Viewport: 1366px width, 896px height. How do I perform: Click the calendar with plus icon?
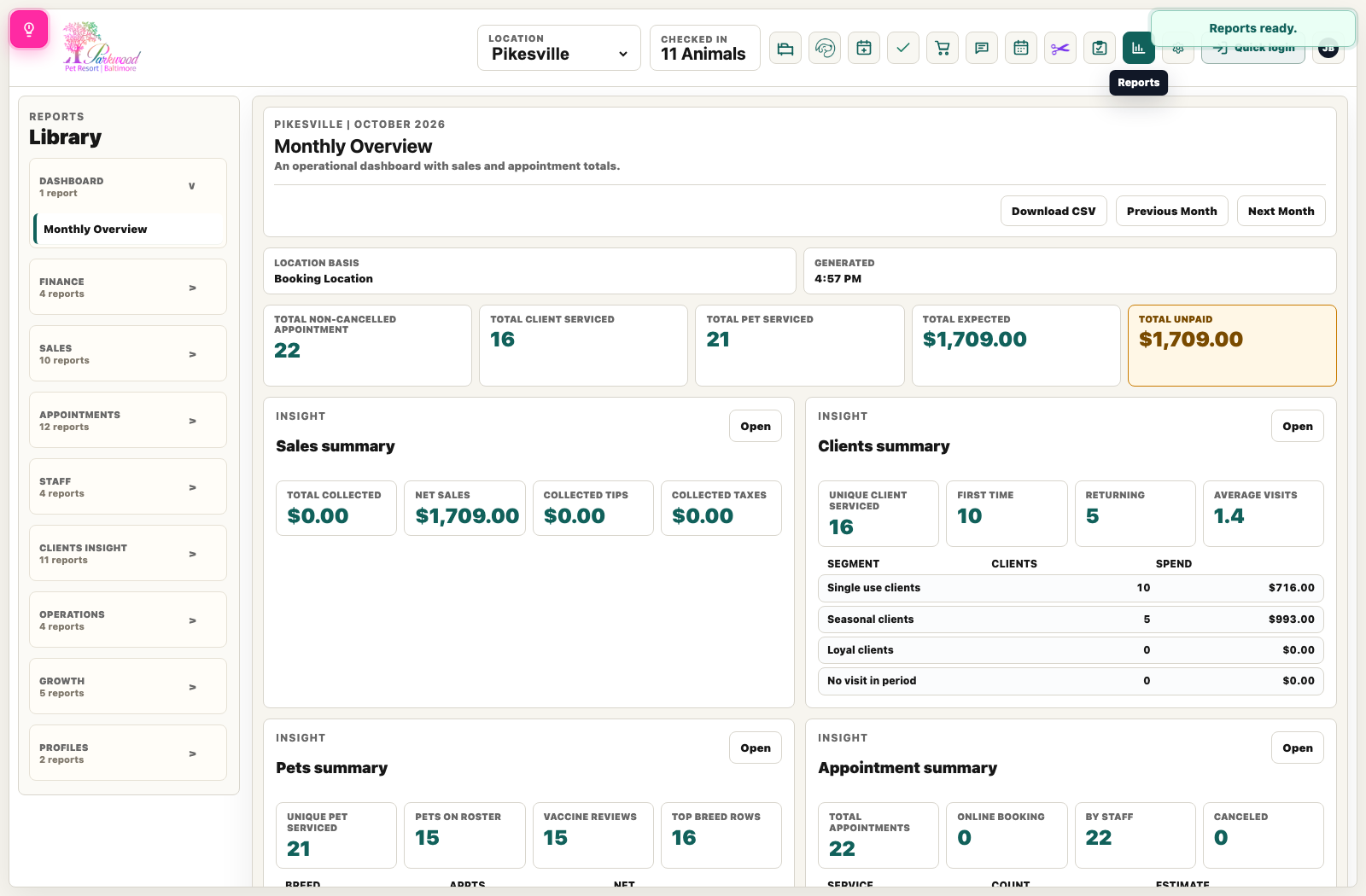click(x=864, y=48)
